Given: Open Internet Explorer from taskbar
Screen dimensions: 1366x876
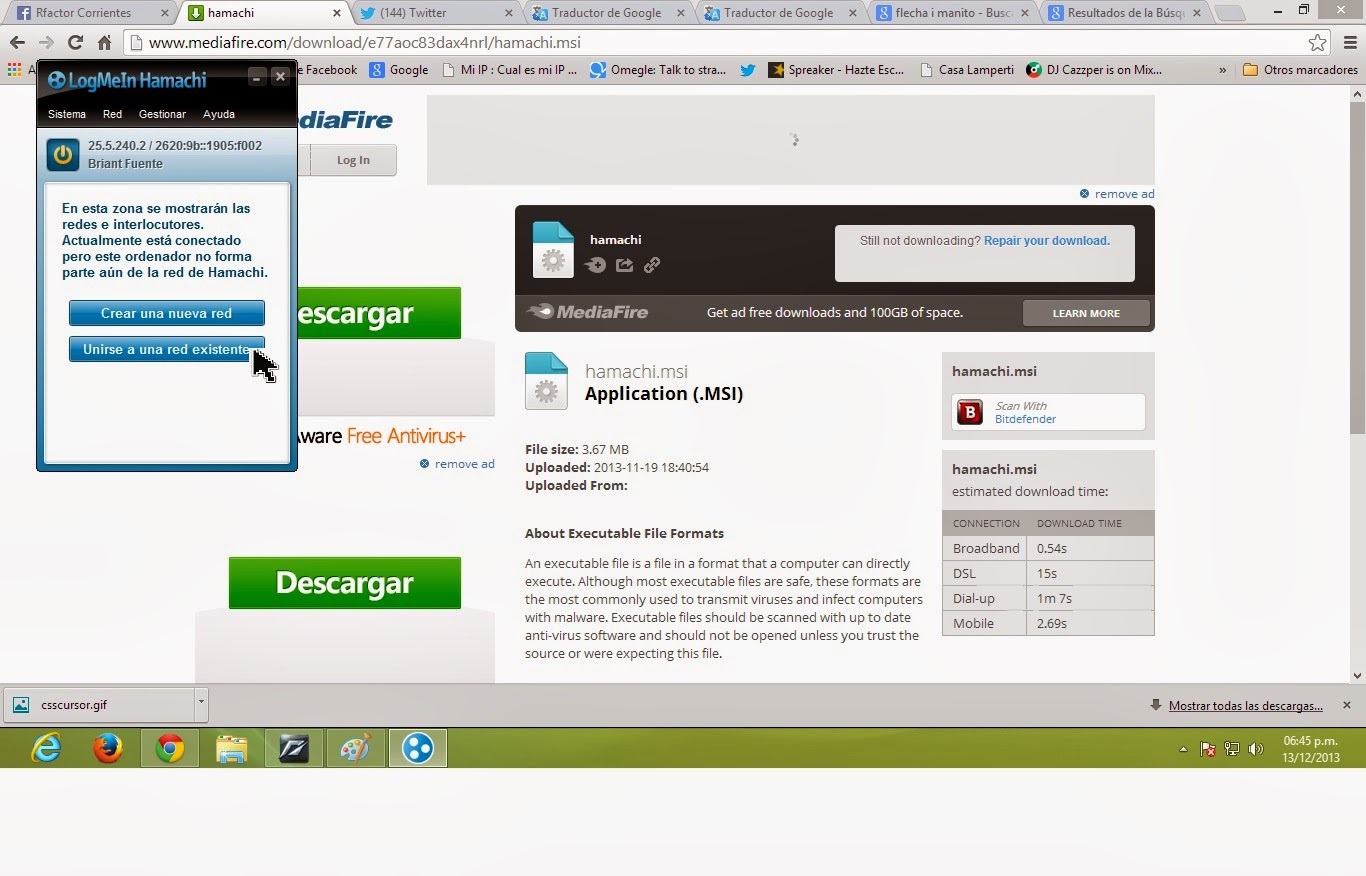Looking at the screenshot, I should pyautogui.click(x=46, y=748).
